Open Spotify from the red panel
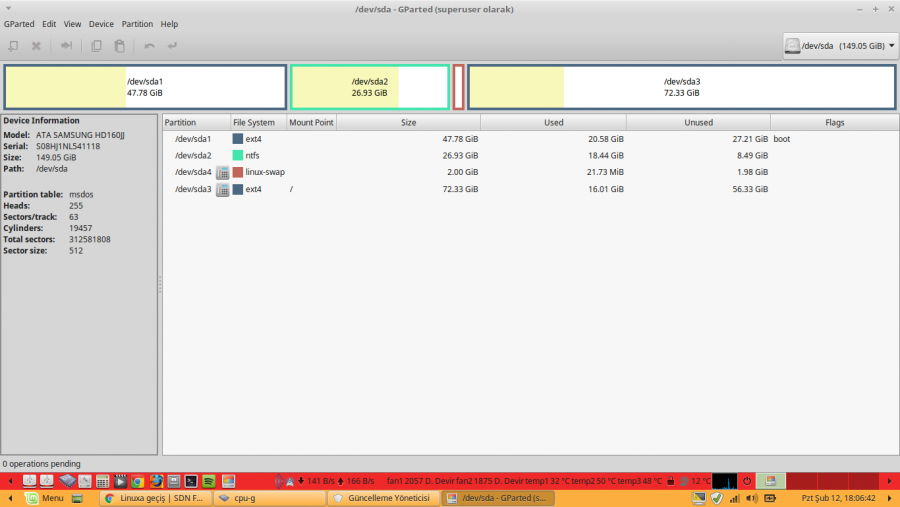900x507 pixels. (x=209, y=481)
